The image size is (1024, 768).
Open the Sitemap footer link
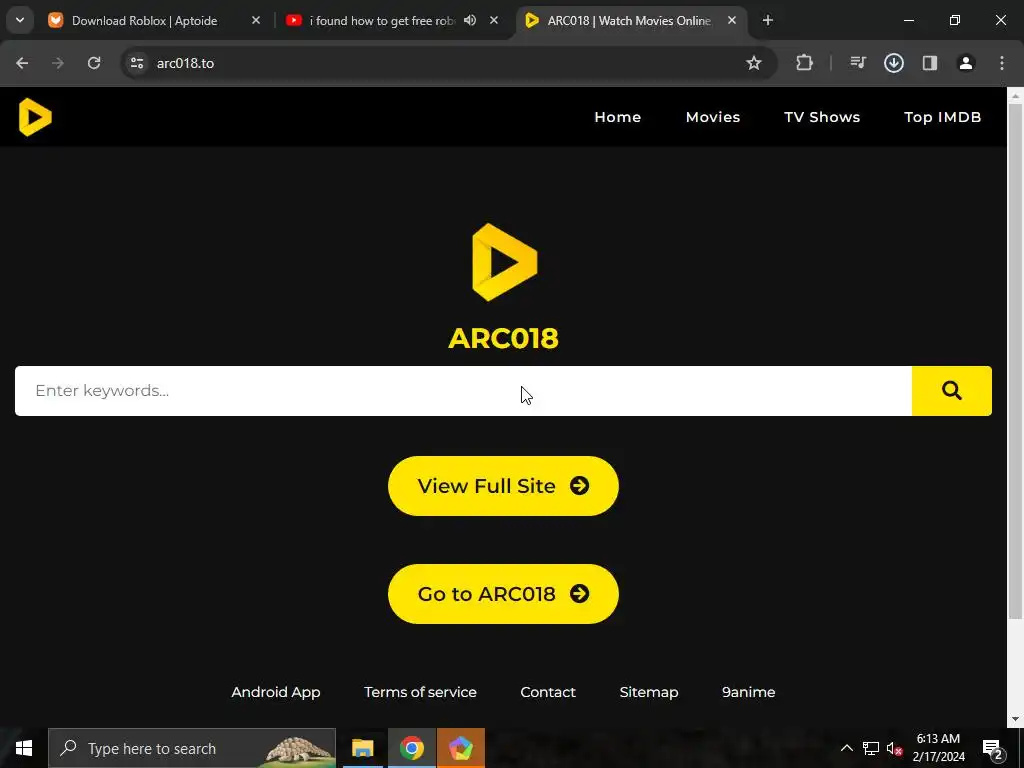(649, 692)
